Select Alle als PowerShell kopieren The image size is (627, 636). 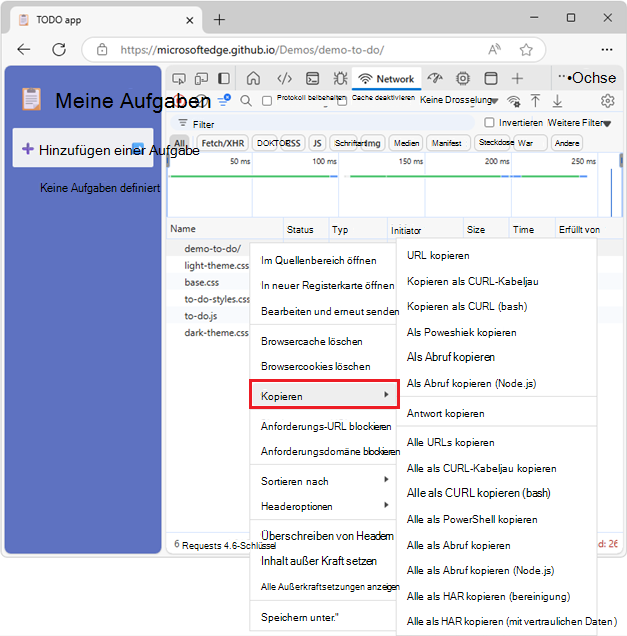[x=497, y=519]
